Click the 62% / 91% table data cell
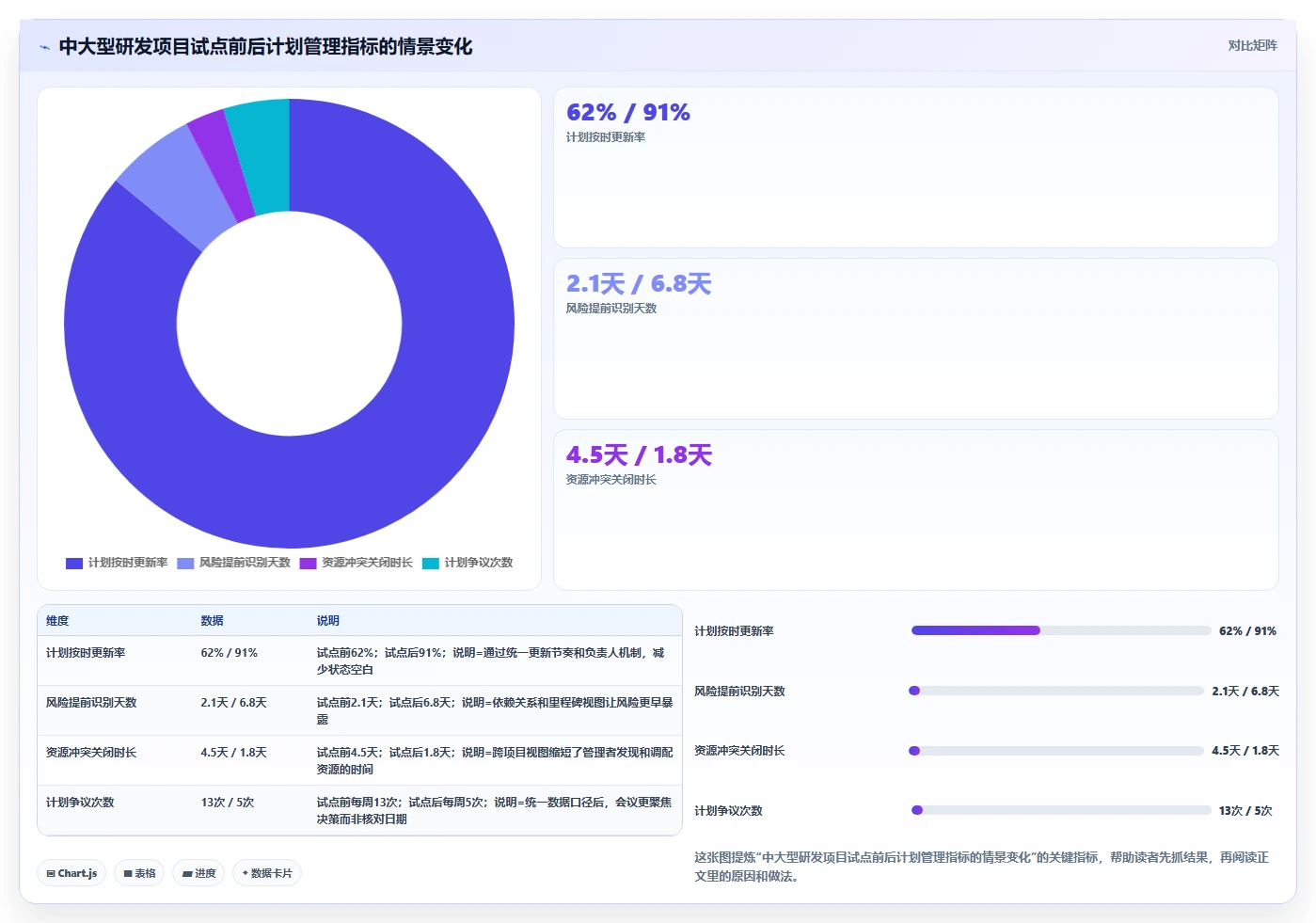 tap(229, 653)
